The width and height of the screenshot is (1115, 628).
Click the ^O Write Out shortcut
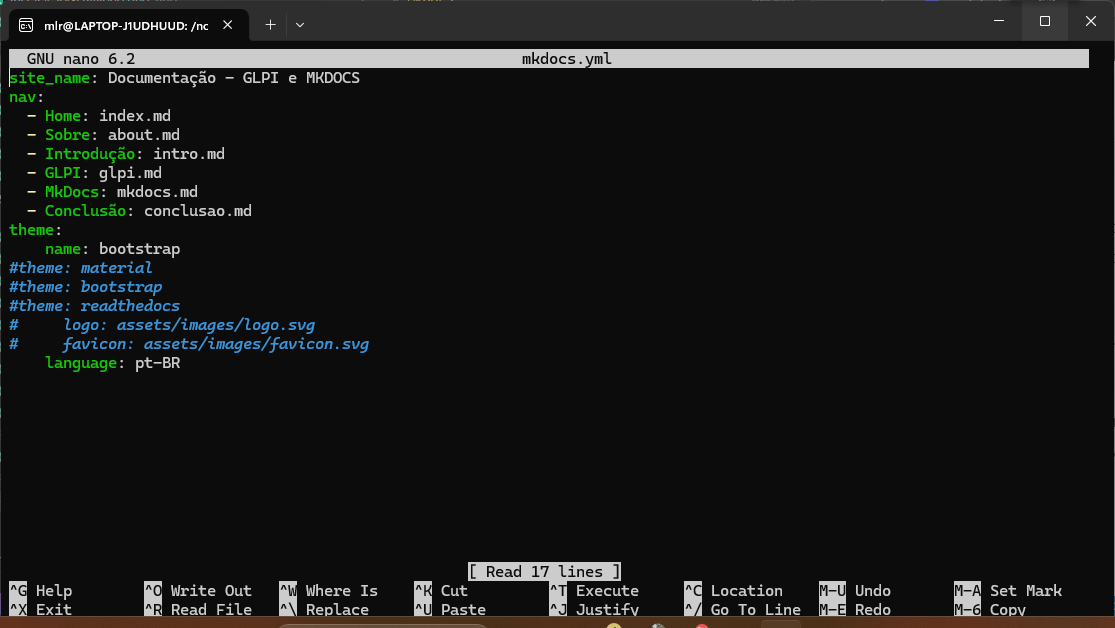198,591
